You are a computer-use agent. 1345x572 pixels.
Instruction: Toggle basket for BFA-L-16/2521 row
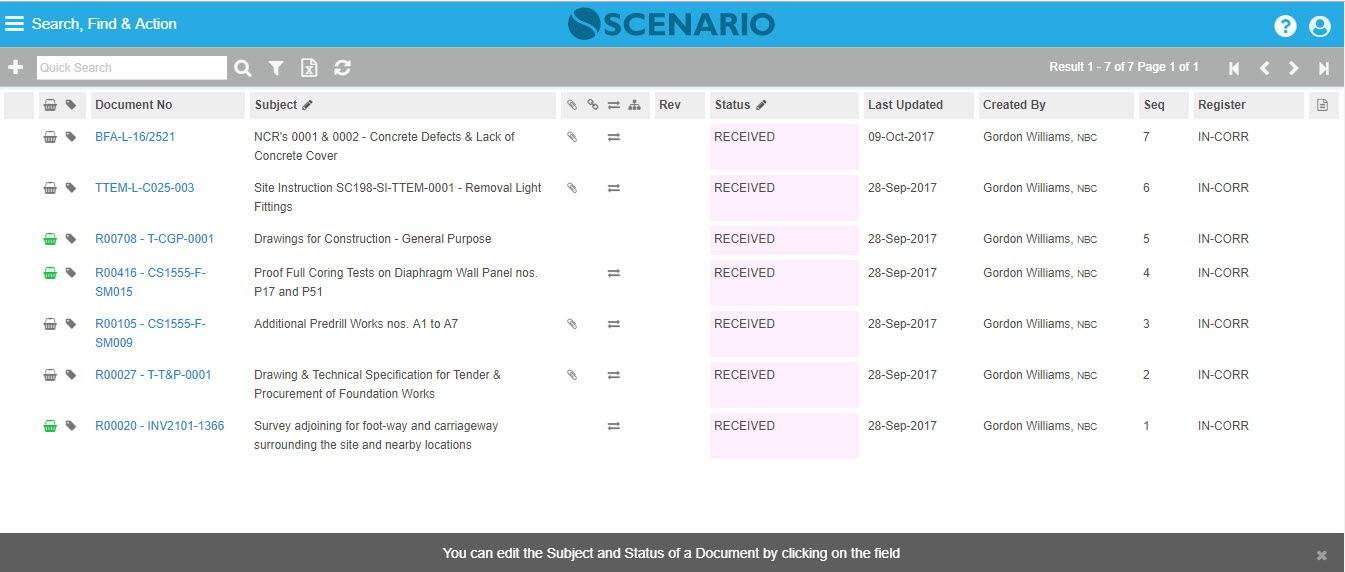tap(50, 137)
